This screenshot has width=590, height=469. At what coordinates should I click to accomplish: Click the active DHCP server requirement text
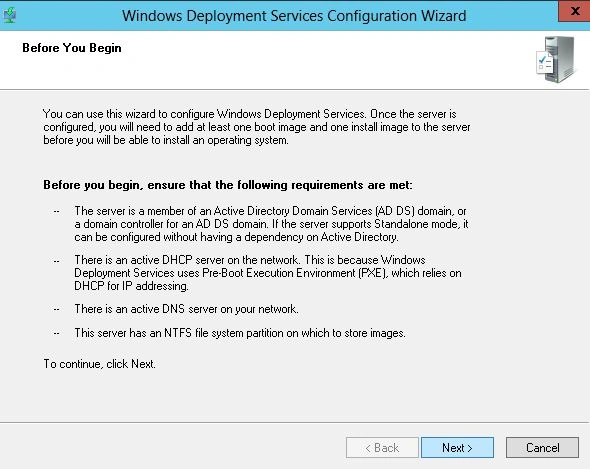[x=268, y=273]
